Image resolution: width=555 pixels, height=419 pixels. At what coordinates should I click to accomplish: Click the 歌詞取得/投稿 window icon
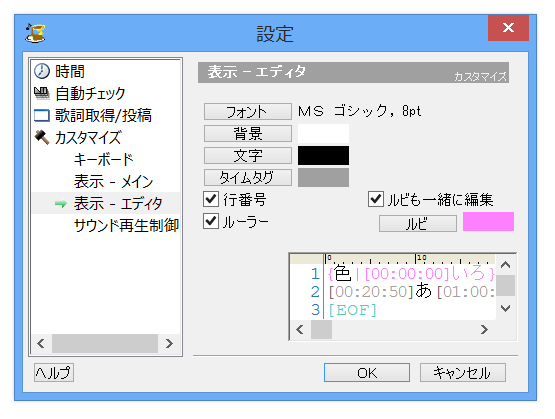[42, 115]
